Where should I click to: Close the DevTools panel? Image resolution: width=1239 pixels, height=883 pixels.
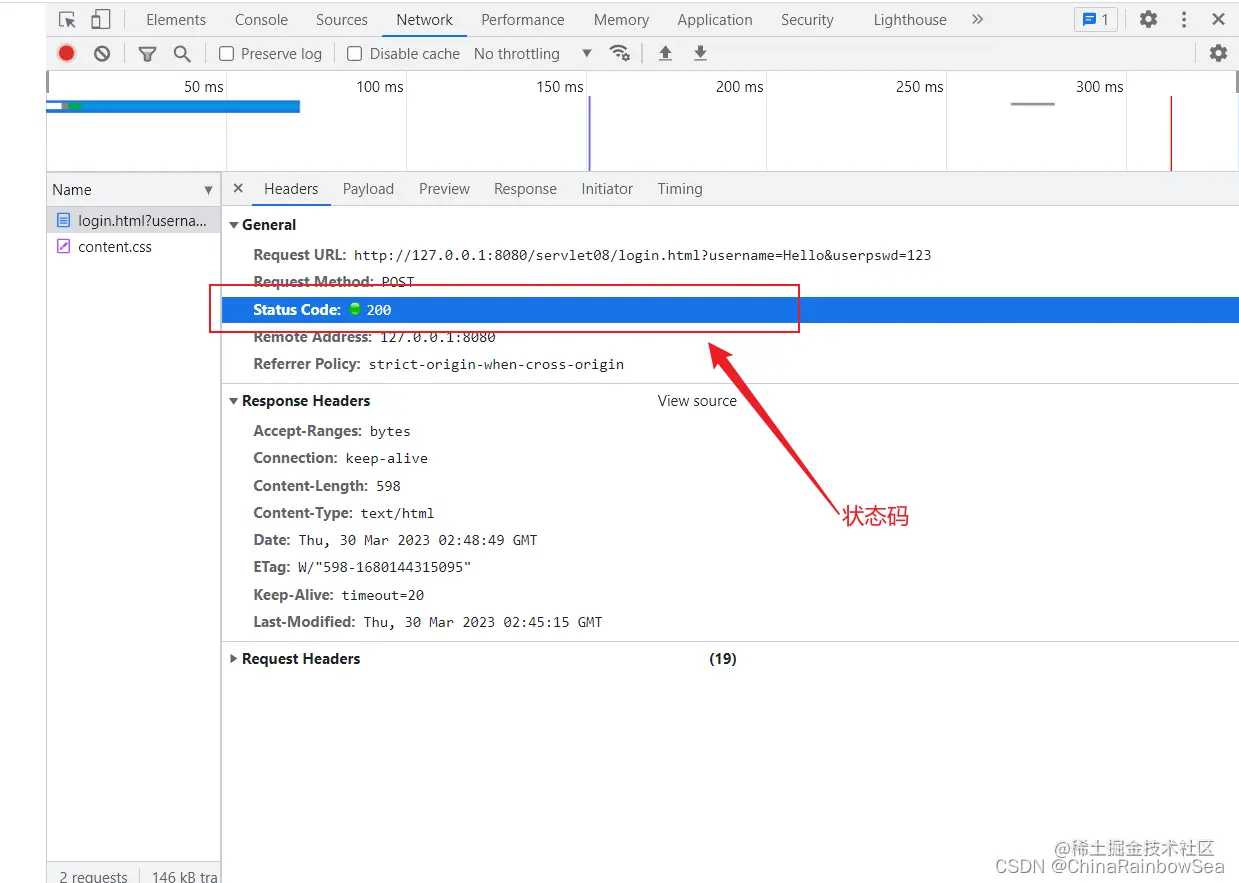1218,20
